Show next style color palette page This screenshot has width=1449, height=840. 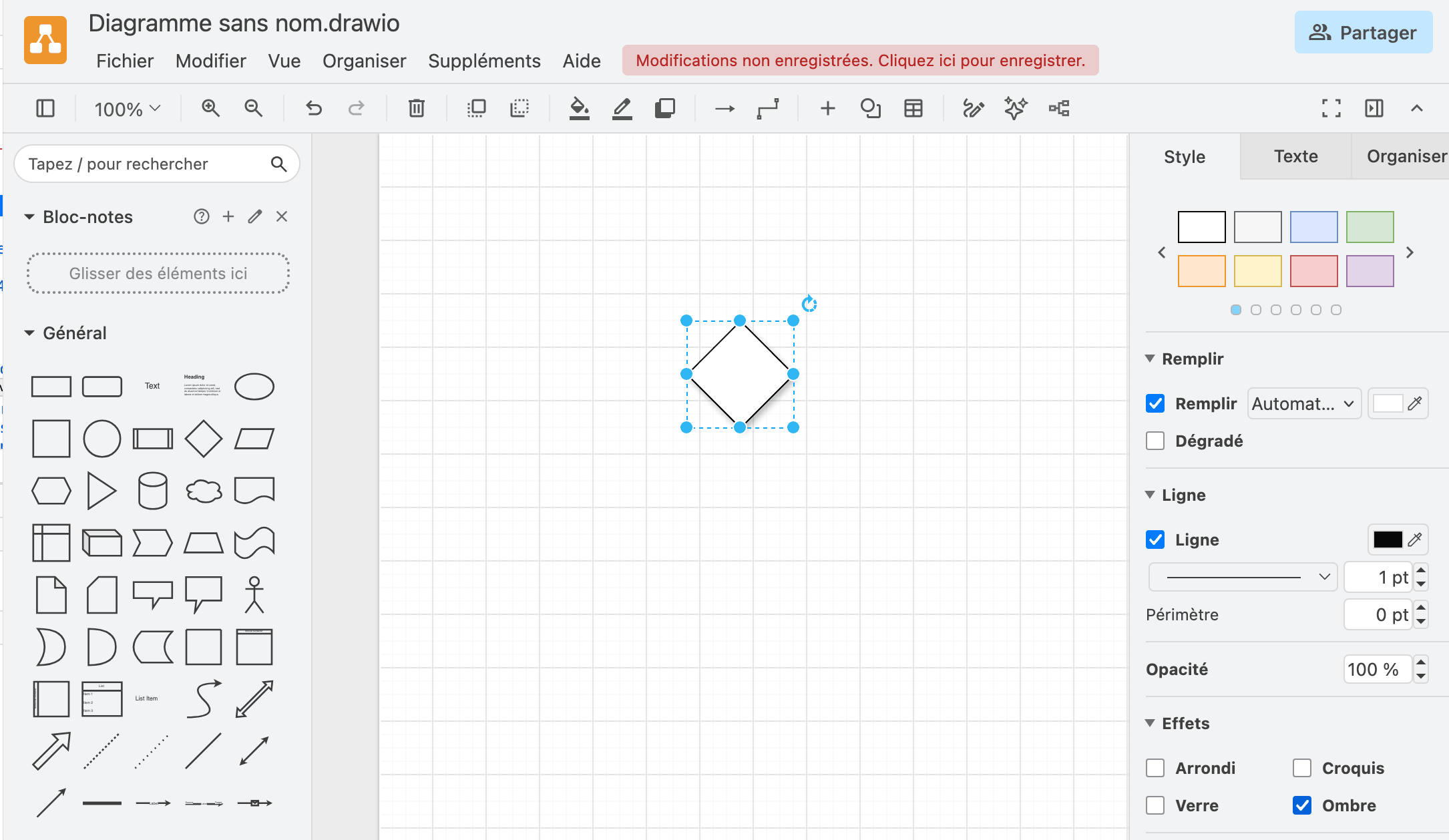point(1410,252)
